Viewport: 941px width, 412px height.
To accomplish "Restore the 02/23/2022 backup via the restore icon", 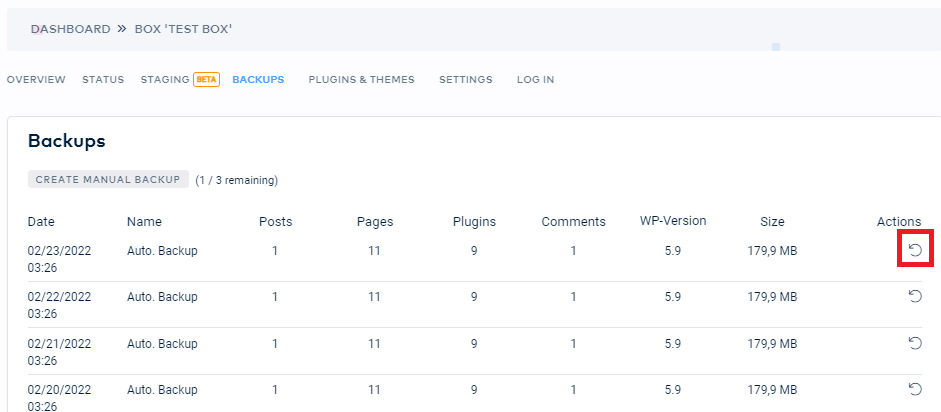I will (x=915, y=249).
